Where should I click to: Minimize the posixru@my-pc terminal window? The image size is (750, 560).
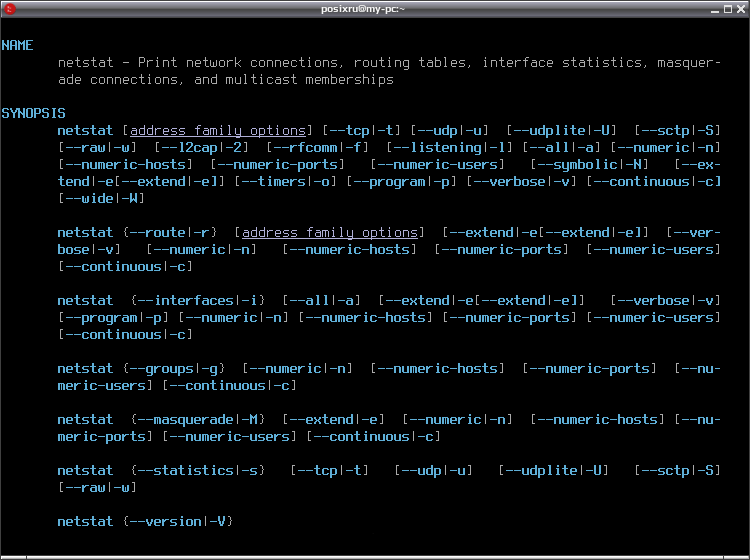[715, 9]
